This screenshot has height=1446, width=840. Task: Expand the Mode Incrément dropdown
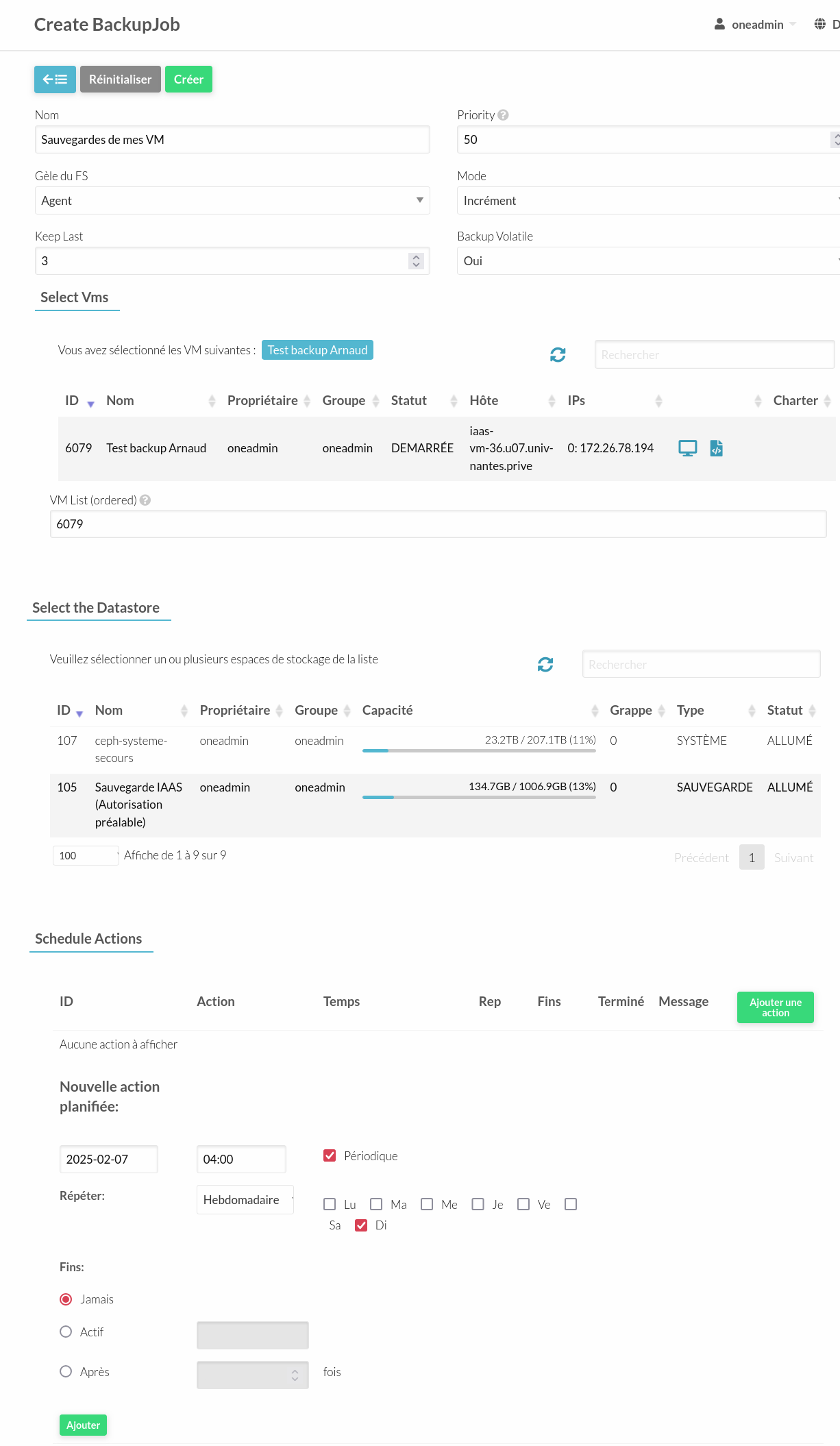[647, 201]
